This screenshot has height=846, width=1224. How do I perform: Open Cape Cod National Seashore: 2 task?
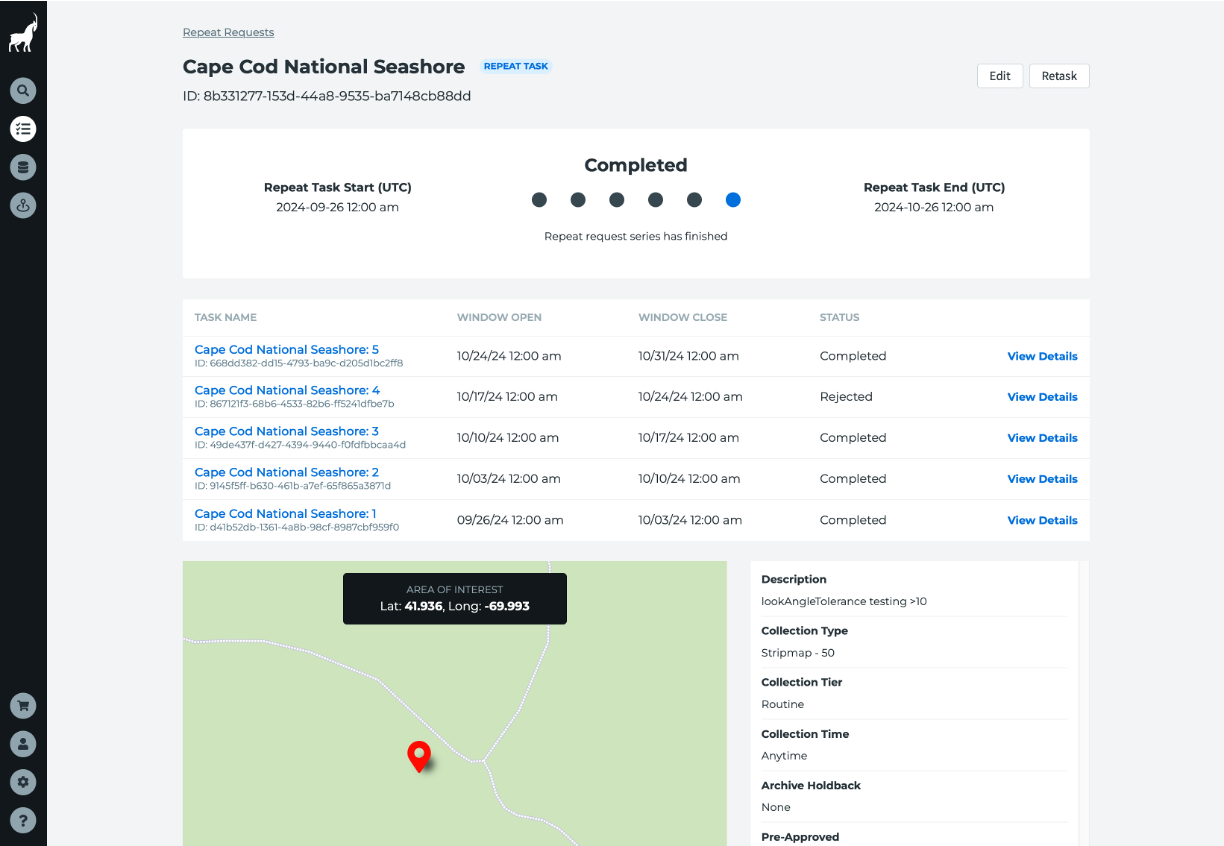tap(287, 472)
